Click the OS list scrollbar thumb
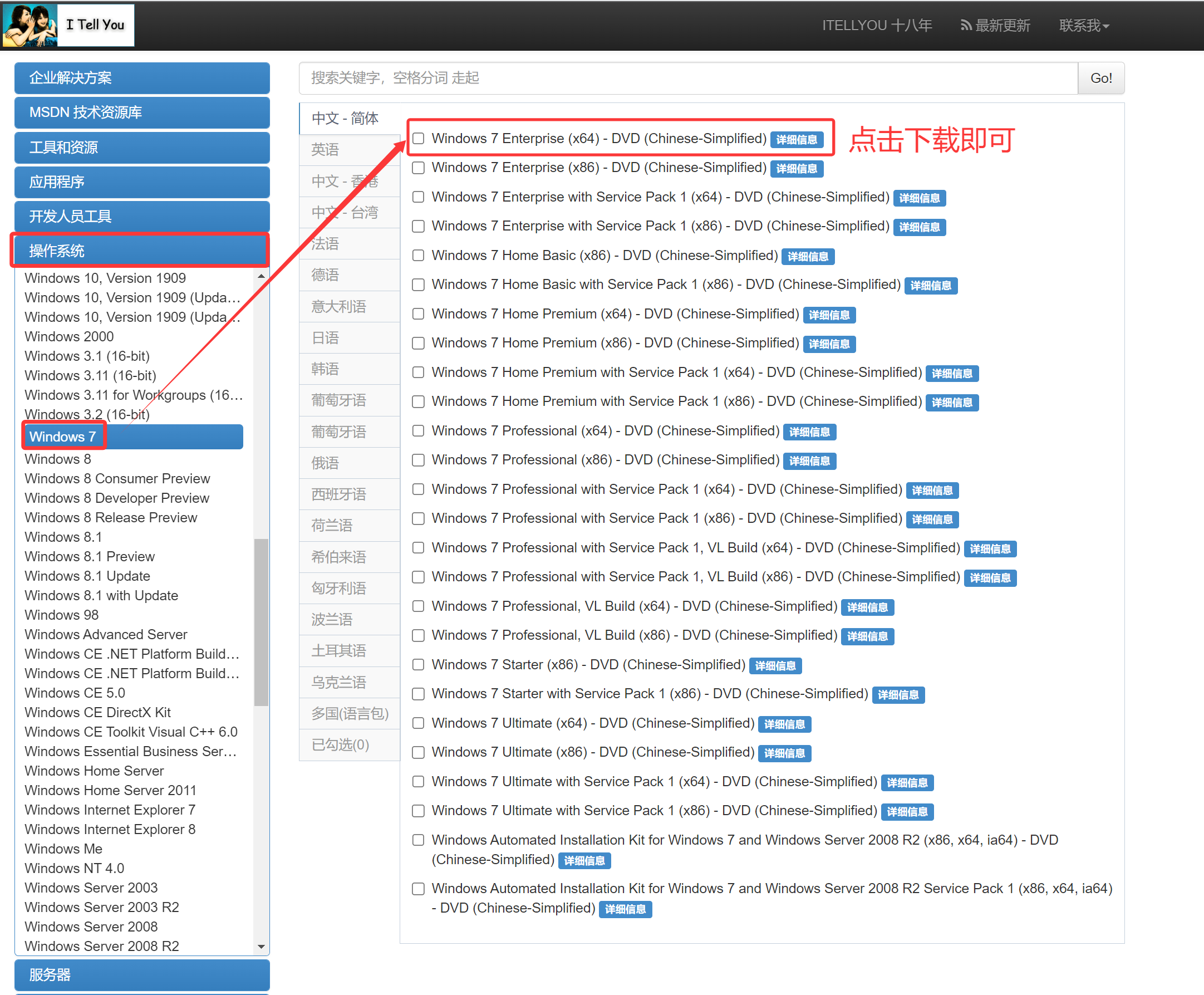1204x995 pixels. [x=261, y=622]
